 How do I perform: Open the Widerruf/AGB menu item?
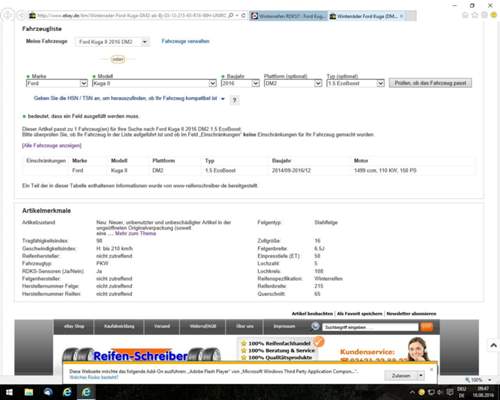point(203,326)
